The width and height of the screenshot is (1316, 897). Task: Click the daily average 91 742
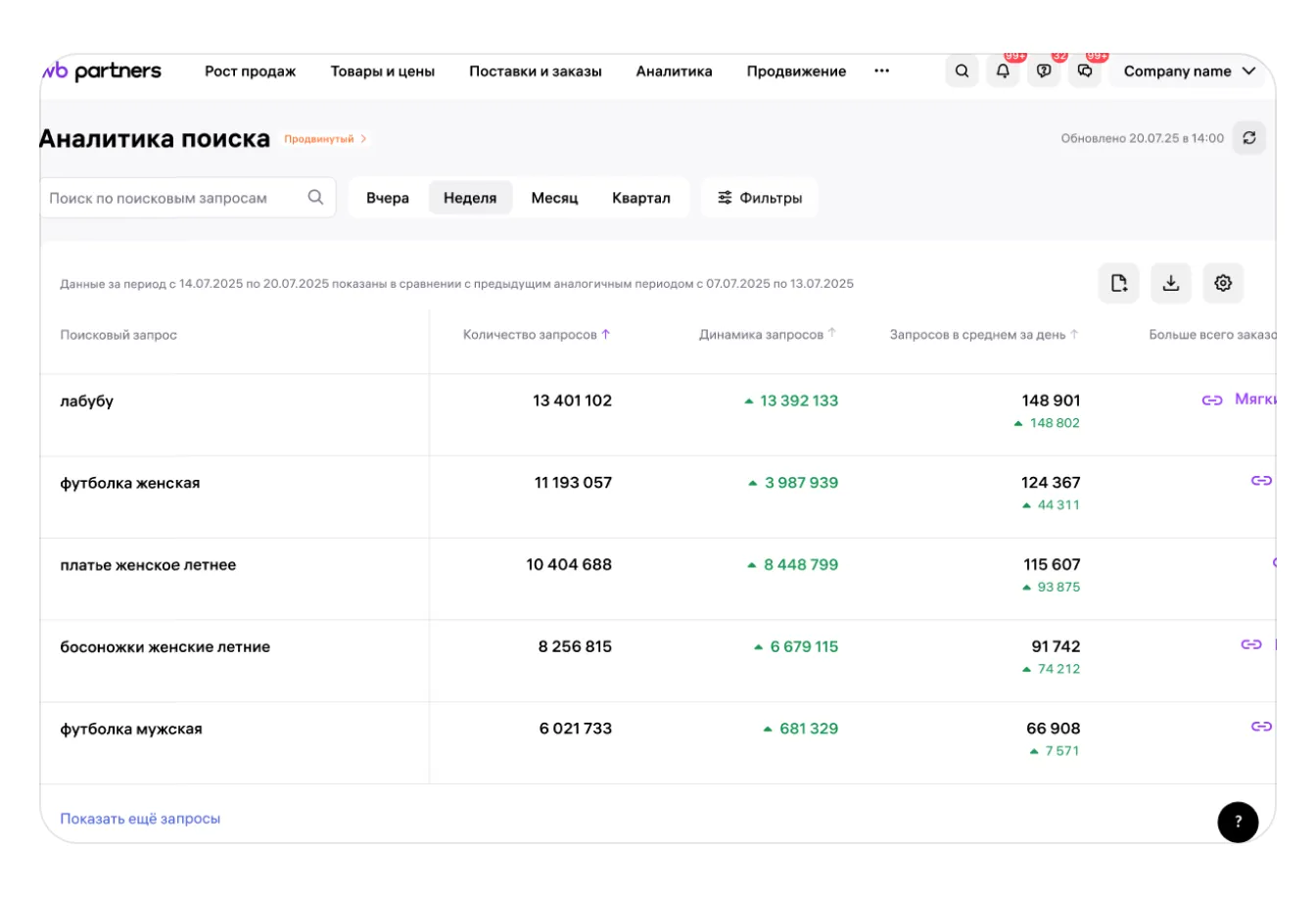pos(1056,647)
